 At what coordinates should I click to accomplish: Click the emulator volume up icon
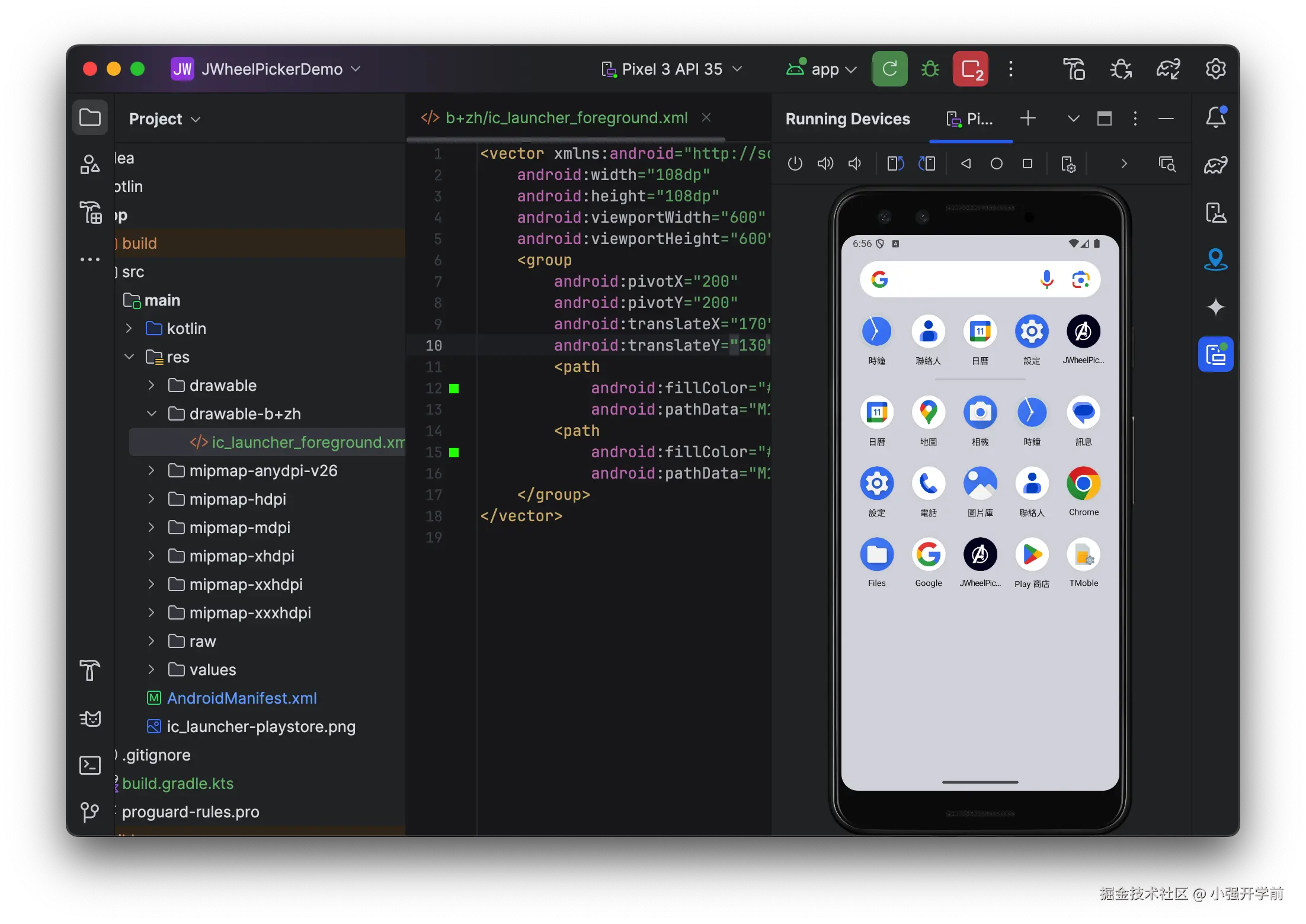pyautogui.click(x=825, y=163)
